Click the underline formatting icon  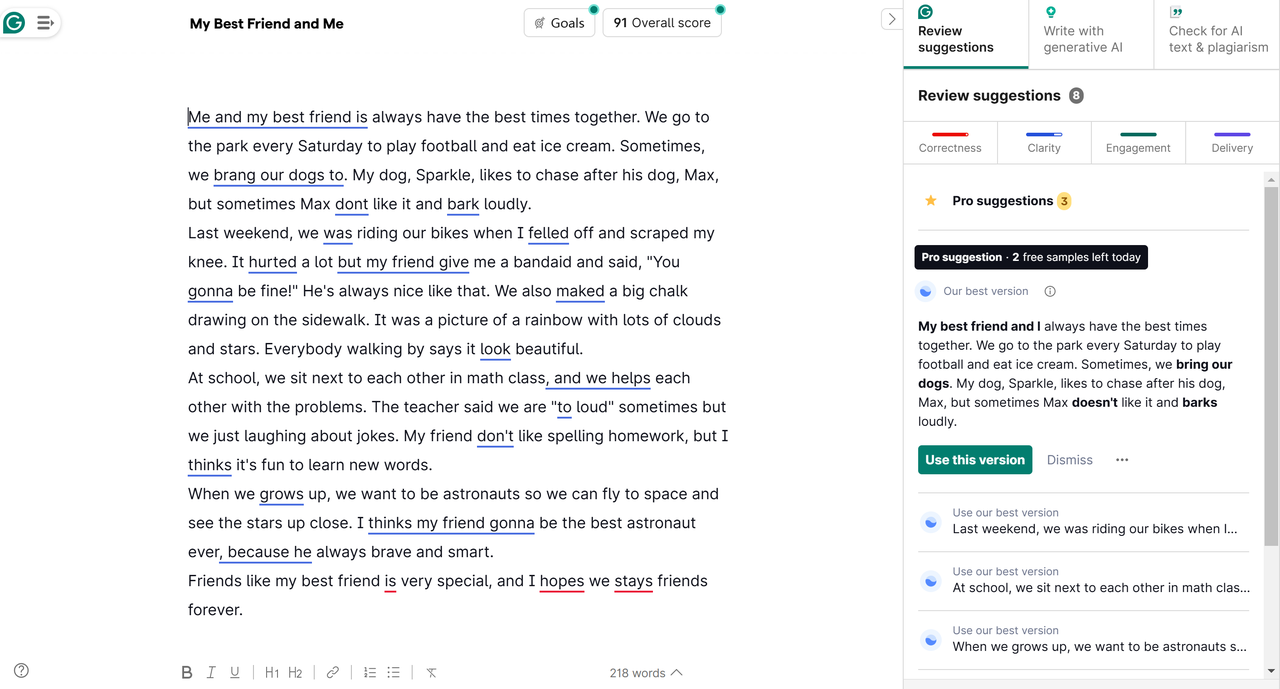click(235, 673)
